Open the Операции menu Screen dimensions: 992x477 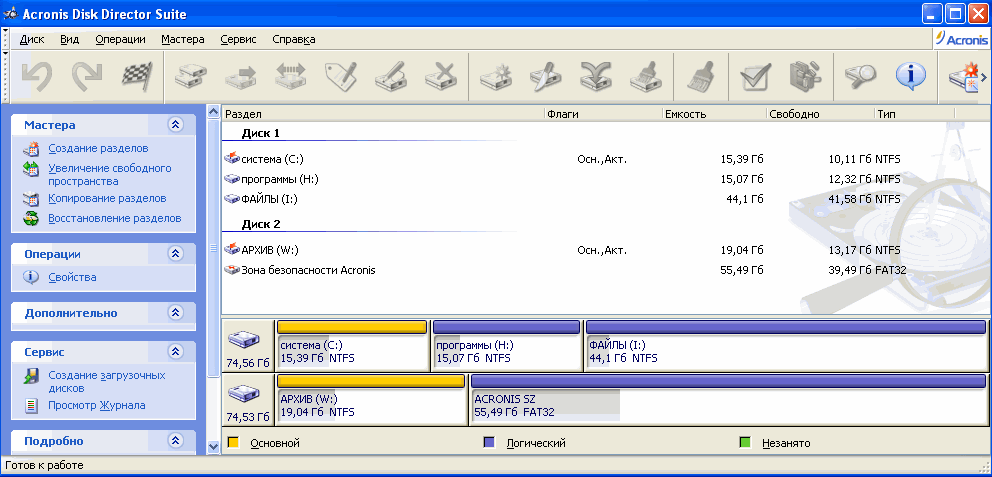tap(120, 39)
